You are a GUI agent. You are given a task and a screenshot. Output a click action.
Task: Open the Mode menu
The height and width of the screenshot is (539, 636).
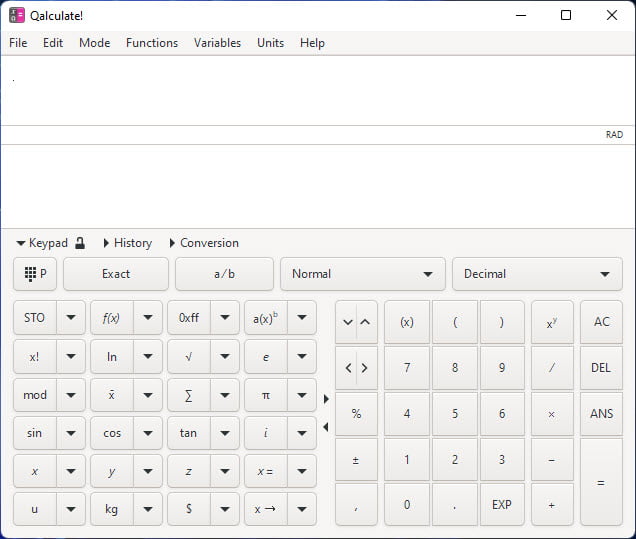click(x=95, y=43)
